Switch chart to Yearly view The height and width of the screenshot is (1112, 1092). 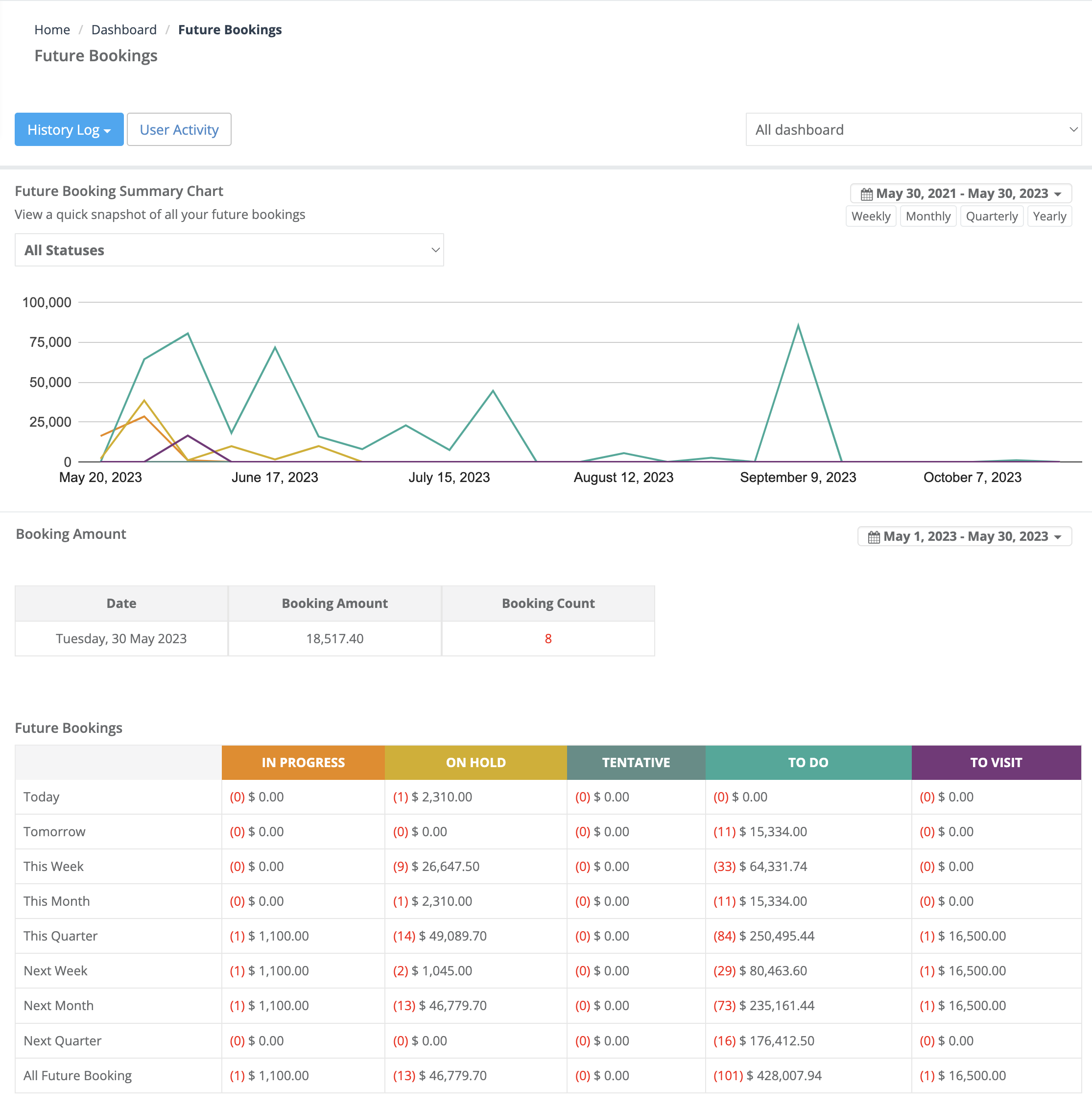point(1049,217)
